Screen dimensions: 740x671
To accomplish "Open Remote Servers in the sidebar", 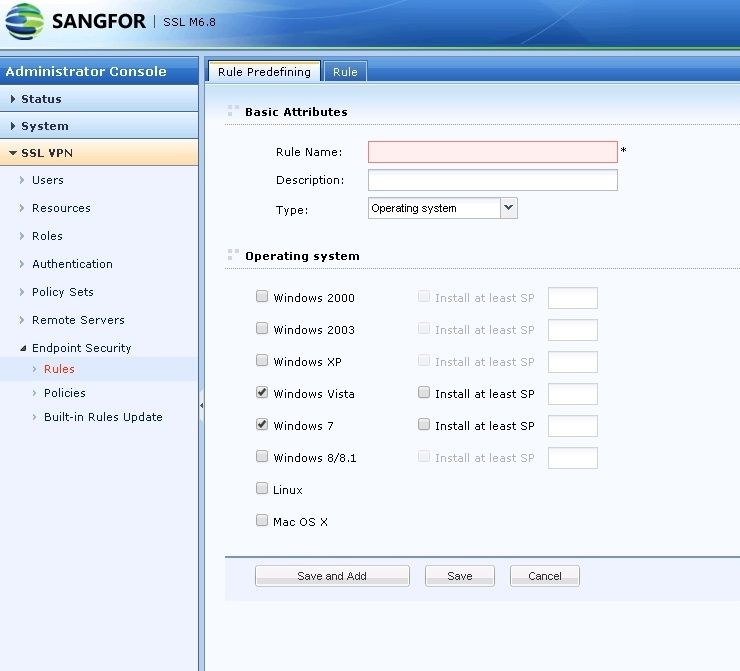I will [x=78, y=320].
